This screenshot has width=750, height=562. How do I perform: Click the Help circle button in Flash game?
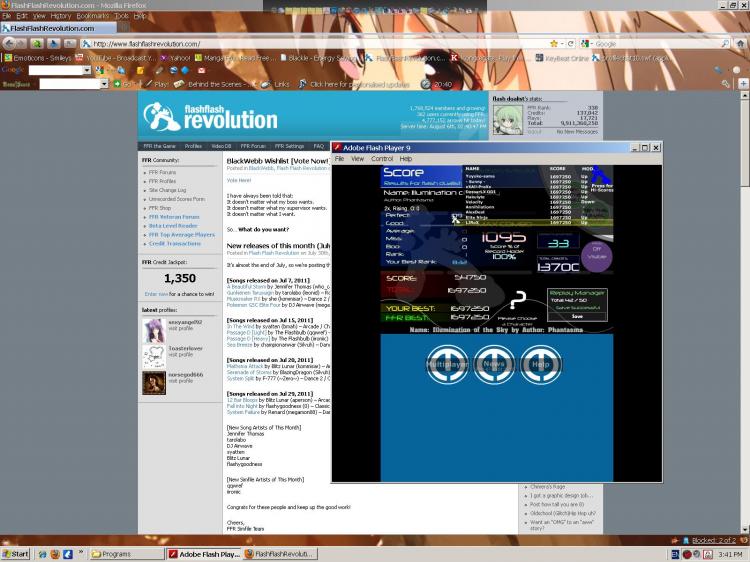(x=540, y=364)
